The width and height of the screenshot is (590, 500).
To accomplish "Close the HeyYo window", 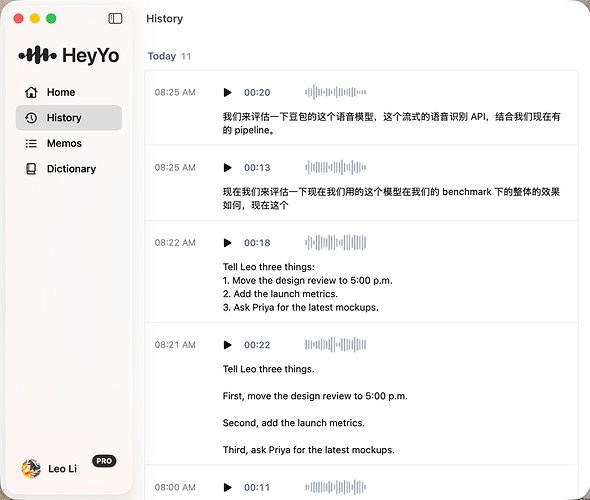I will coord(18,18).
